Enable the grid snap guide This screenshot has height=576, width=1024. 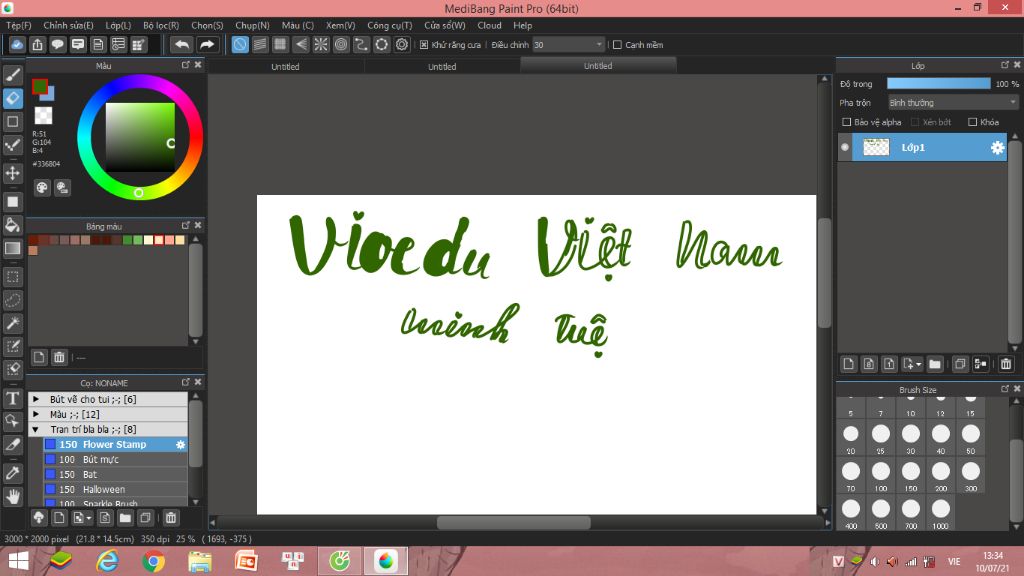(x=280, y=44)
